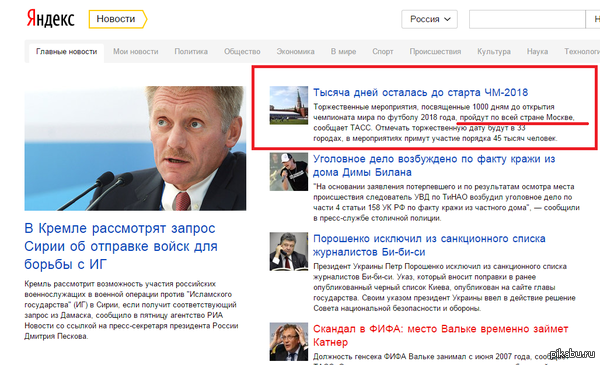Open the Новости section button
This screenshot has height=365, width=600.
click(117, 19)
